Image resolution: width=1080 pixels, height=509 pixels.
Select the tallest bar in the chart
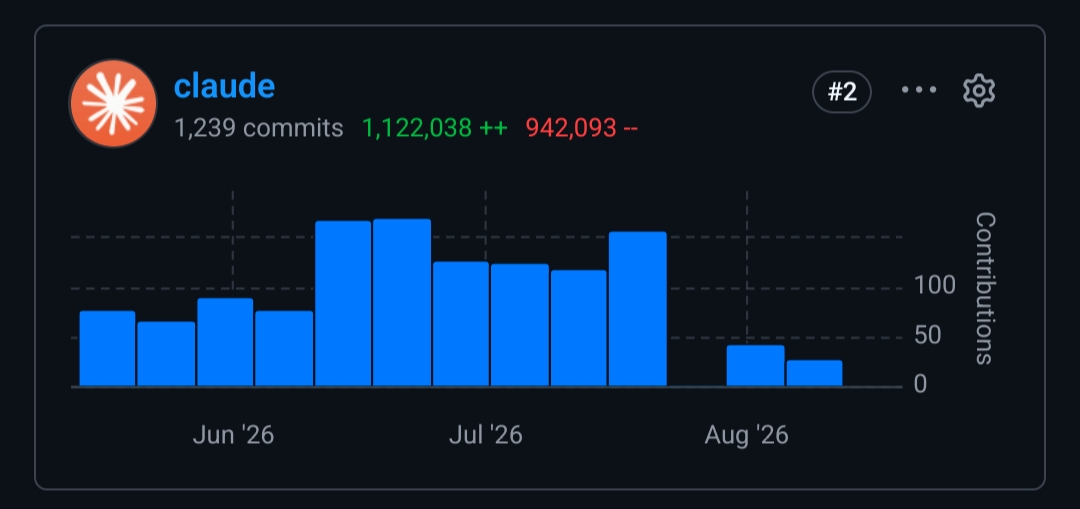click(x=402, y=302)
